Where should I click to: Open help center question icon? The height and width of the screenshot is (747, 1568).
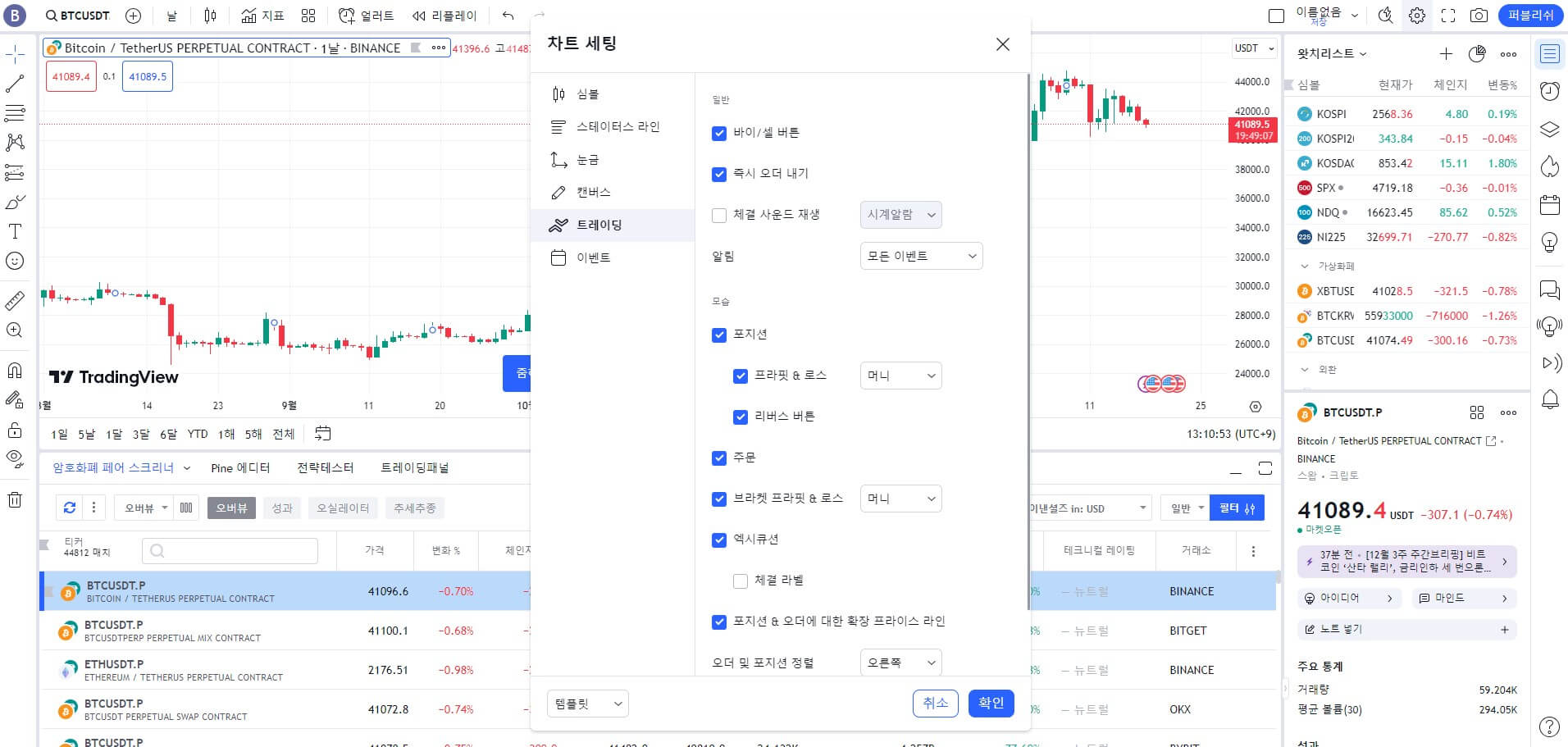tap(1549, 727)
